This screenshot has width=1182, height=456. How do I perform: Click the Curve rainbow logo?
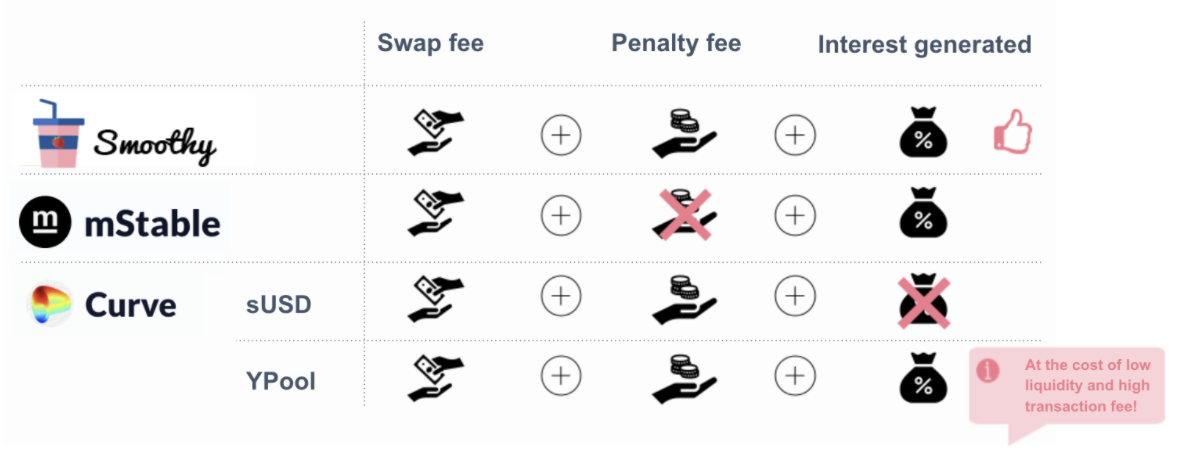pyautogui.click(x=49, y=303)
